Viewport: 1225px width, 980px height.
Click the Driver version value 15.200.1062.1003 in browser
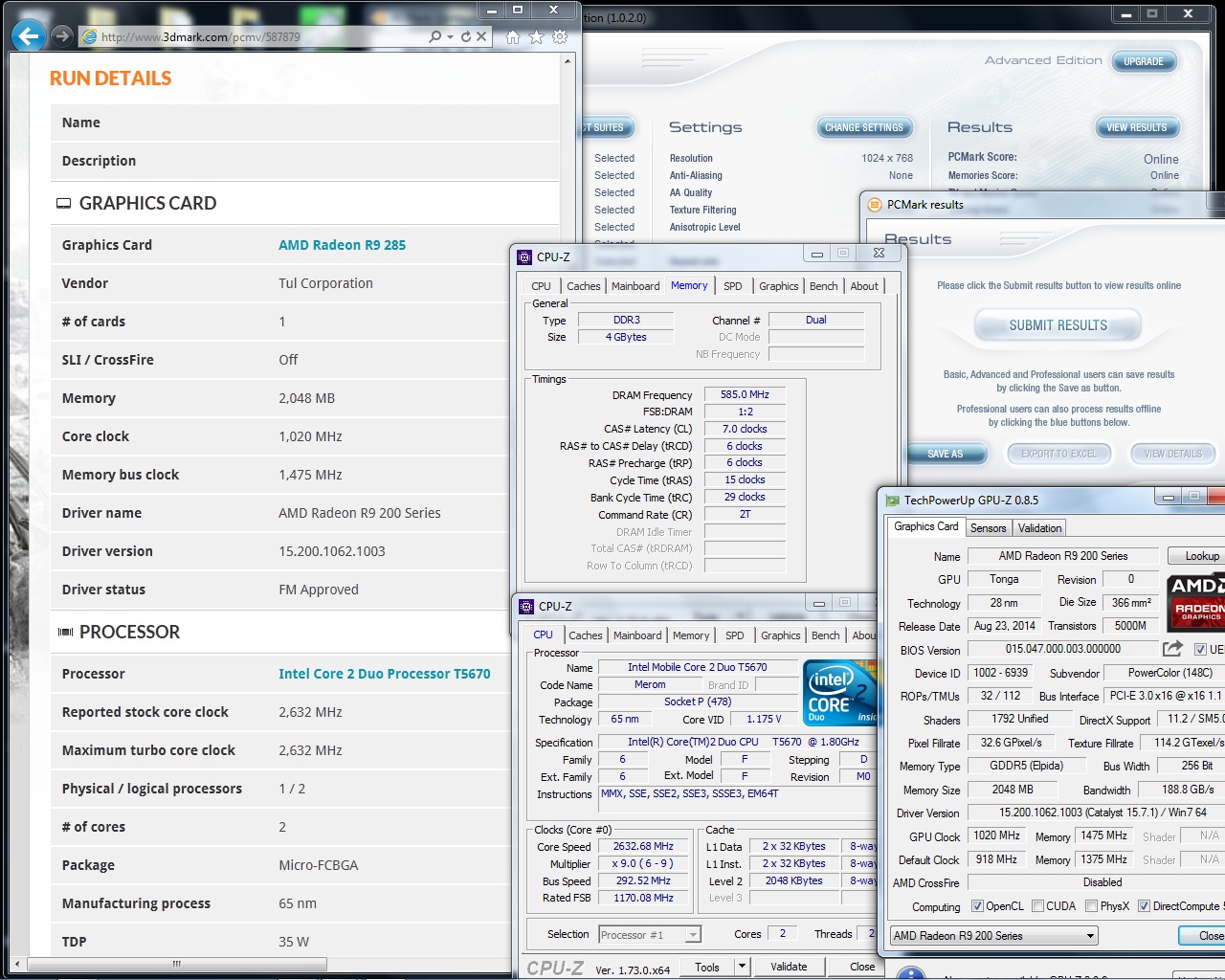point(332,551)
